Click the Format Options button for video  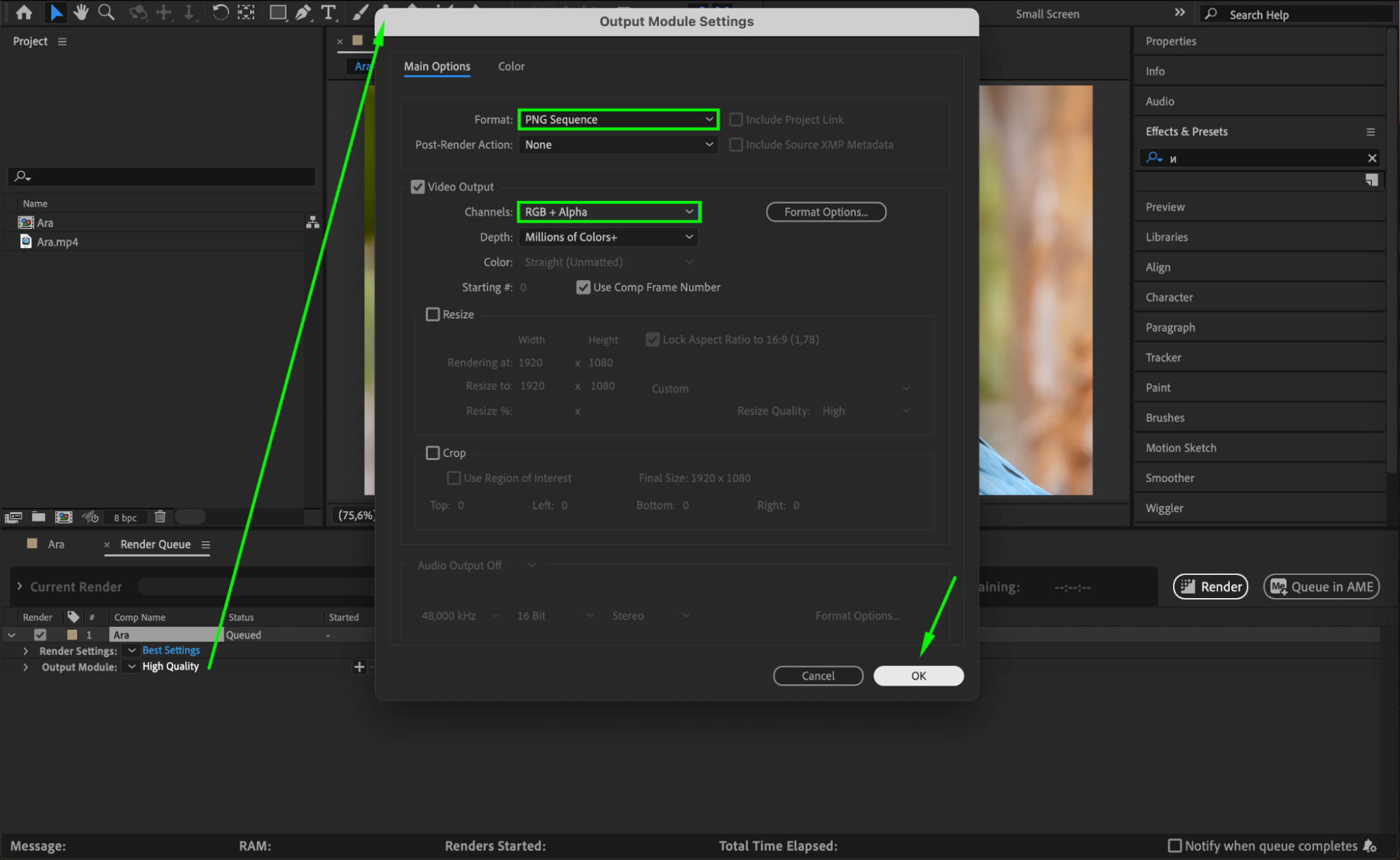coord(826,212)
